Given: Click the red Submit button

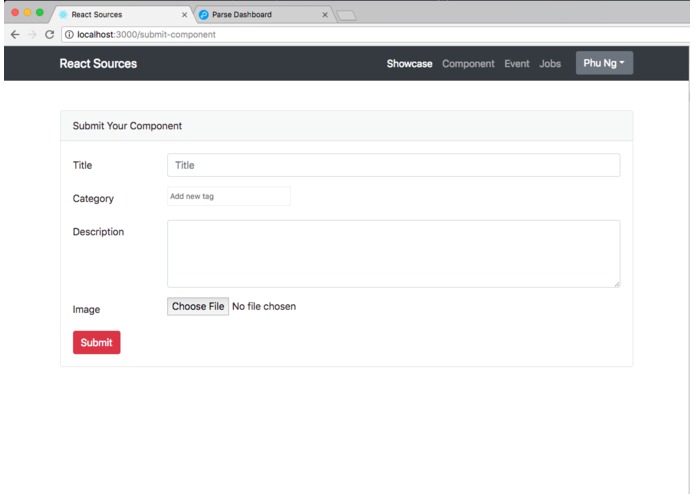Looking at the screenshot, I should [x=97, y=342].
